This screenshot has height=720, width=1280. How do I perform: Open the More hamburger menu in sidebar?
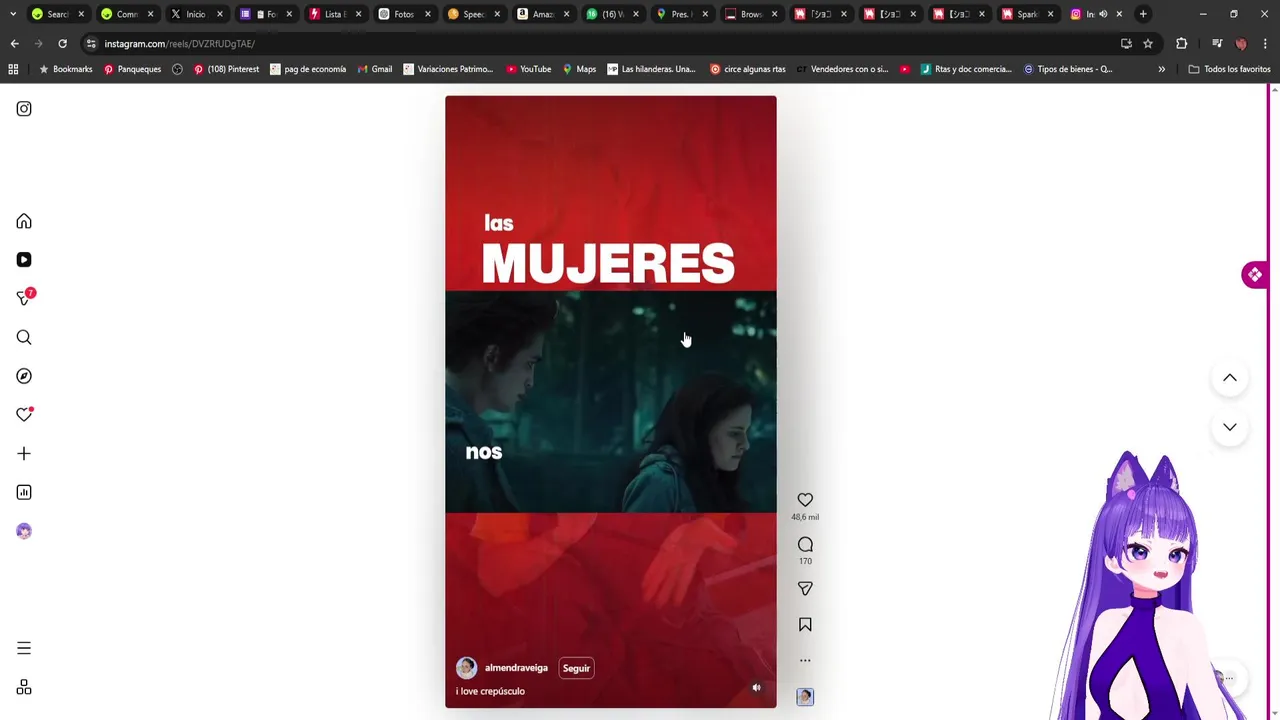coord(24,648)
